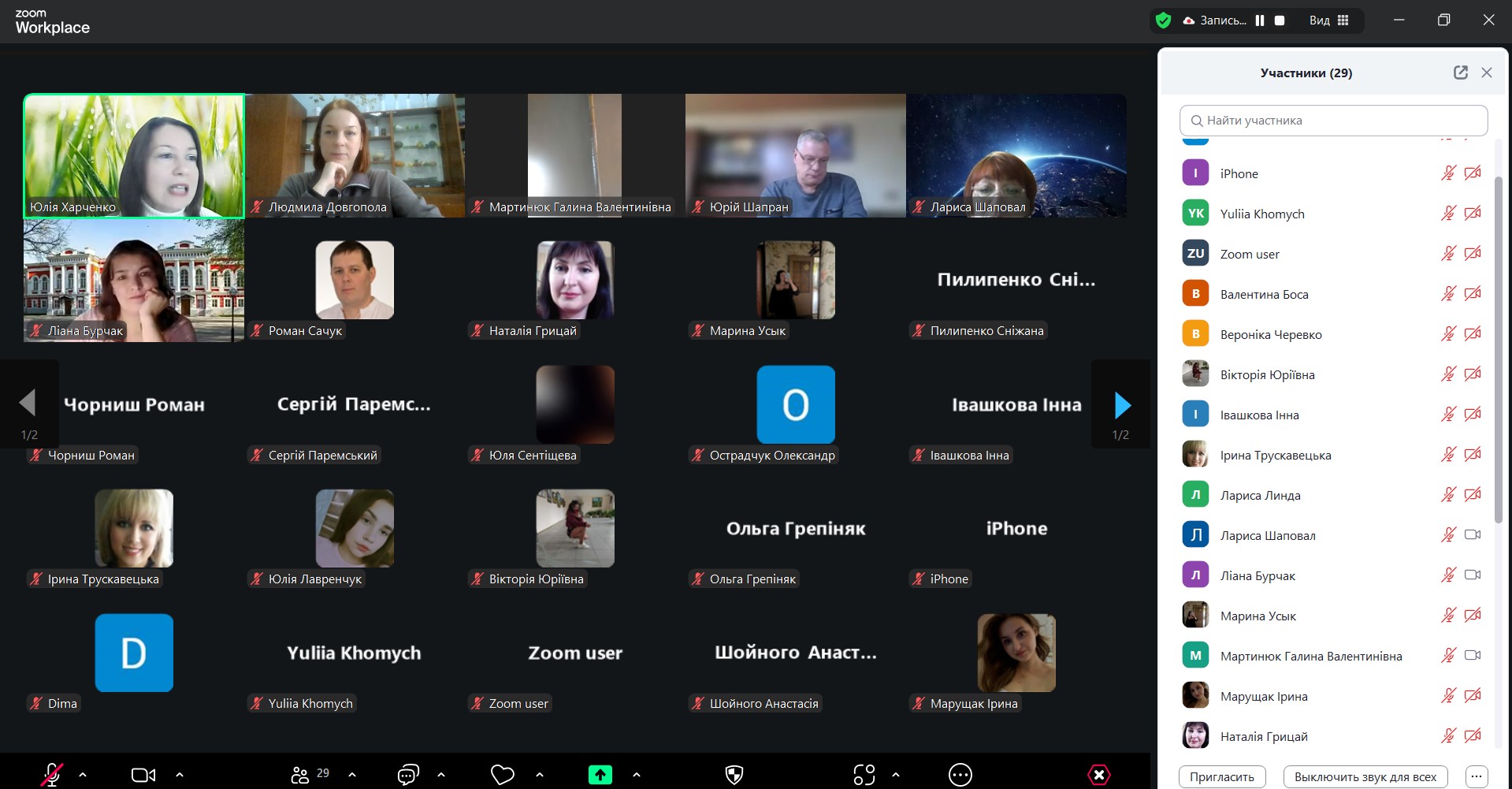Stop the cloud recording
Image resolution: width=1512 pixels, height=789 pixels.
coord(1280,20)
